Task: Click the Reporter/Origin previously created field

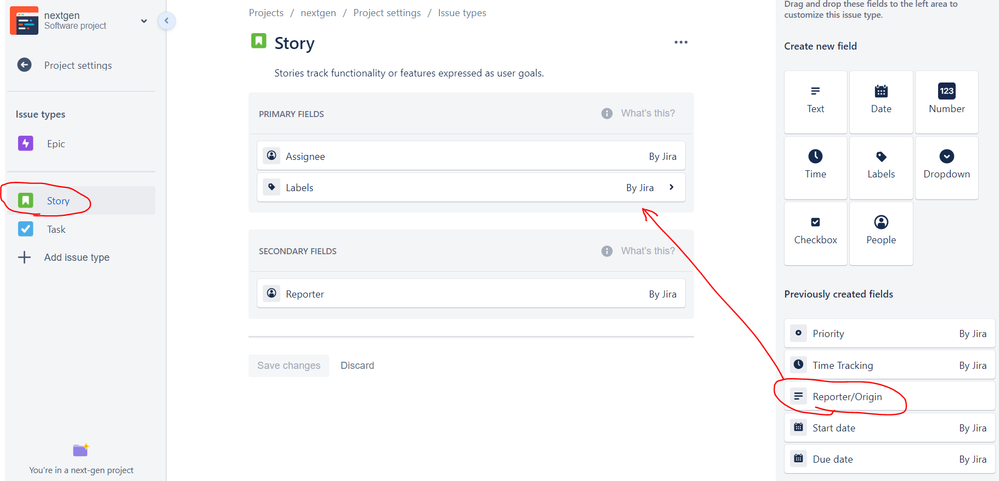Action: click(889, 396)
